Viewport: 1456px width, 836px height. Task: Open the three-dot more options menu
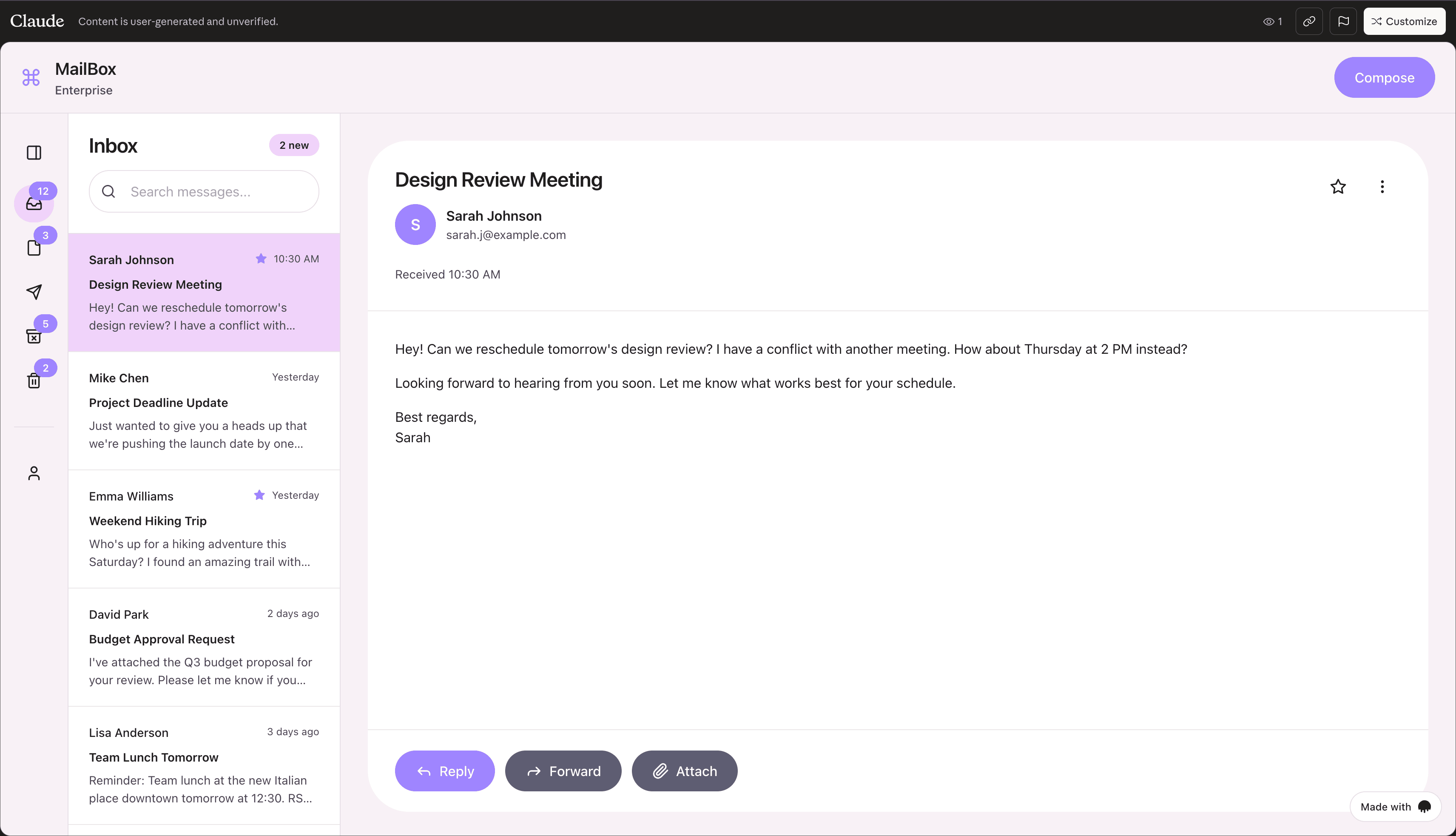pos(1382,187)
